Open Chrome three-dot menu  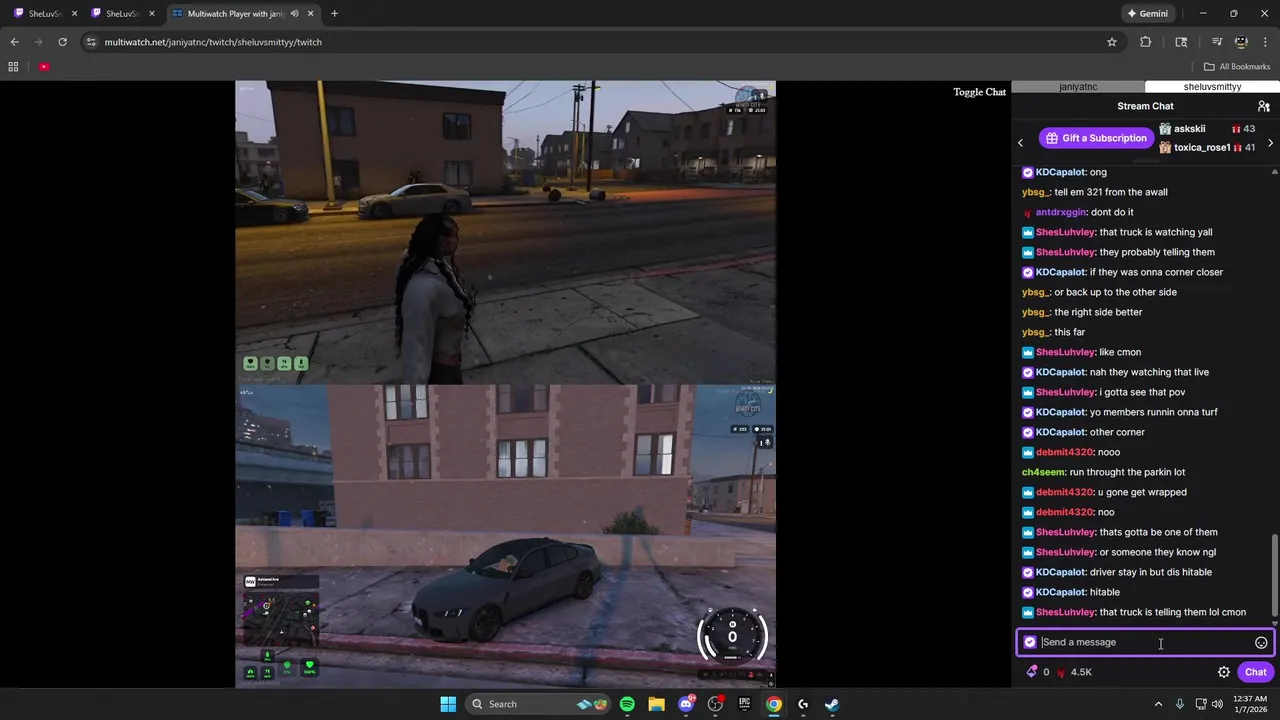[1265, 42]
